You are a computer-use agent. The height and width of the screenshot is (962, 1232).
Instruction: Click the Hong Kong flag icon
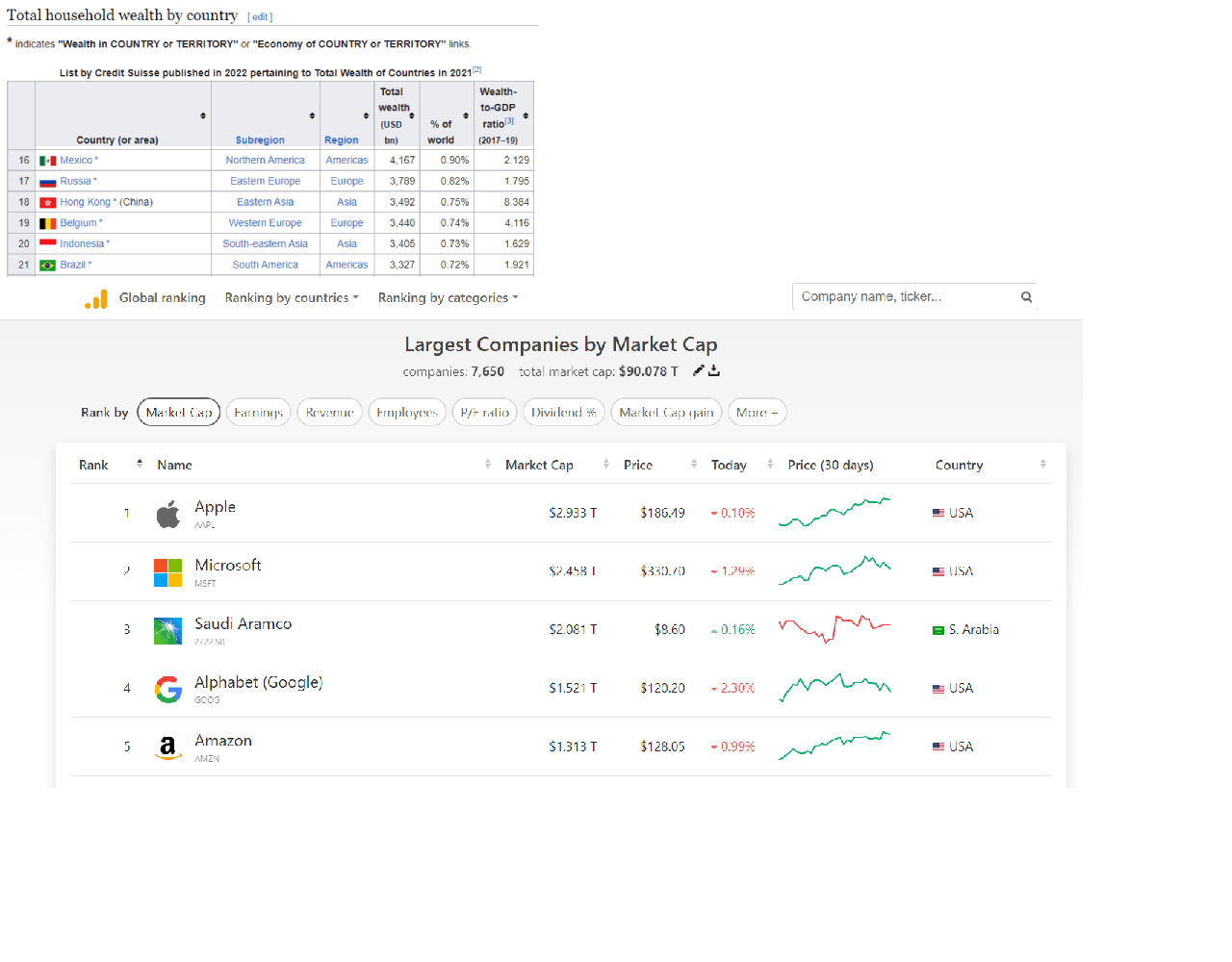pyautogui.click(x=47, y=203)
